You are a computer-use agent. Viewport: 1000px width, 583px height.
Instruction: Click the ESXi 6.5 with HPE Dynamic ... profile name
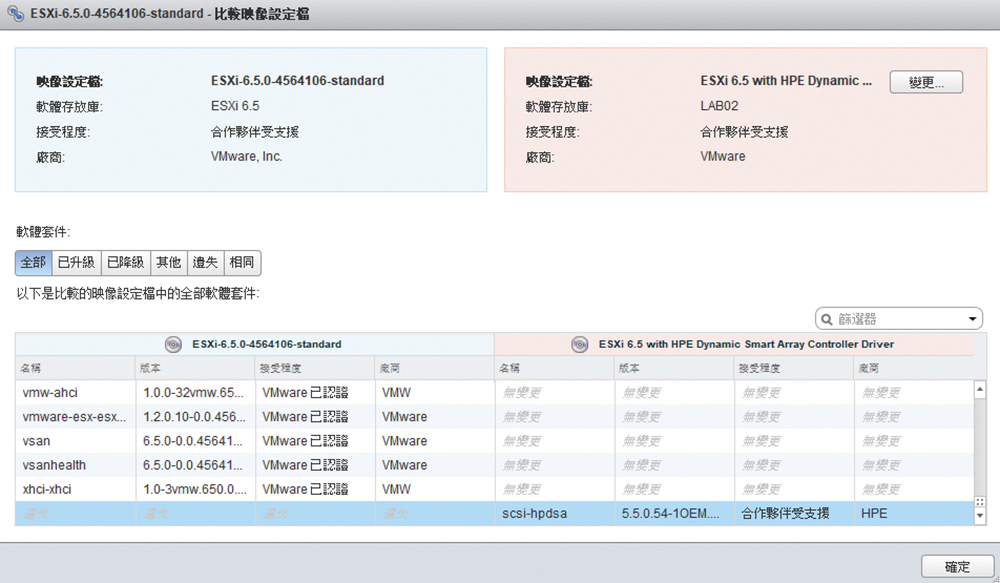(786, 81)
